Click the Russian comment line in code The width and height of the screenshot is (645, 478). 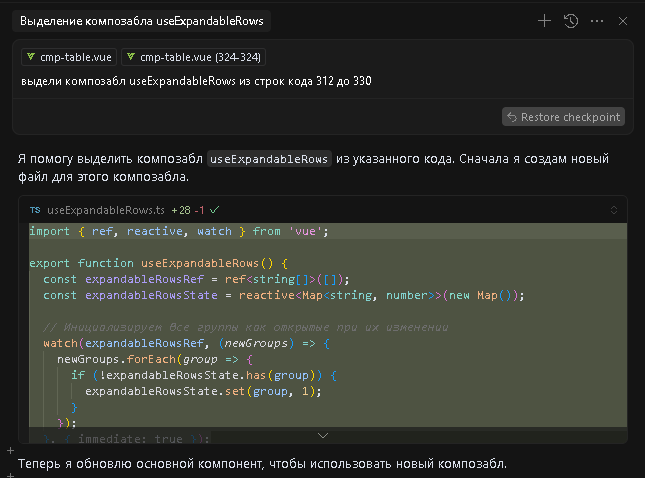coord(246,327)
